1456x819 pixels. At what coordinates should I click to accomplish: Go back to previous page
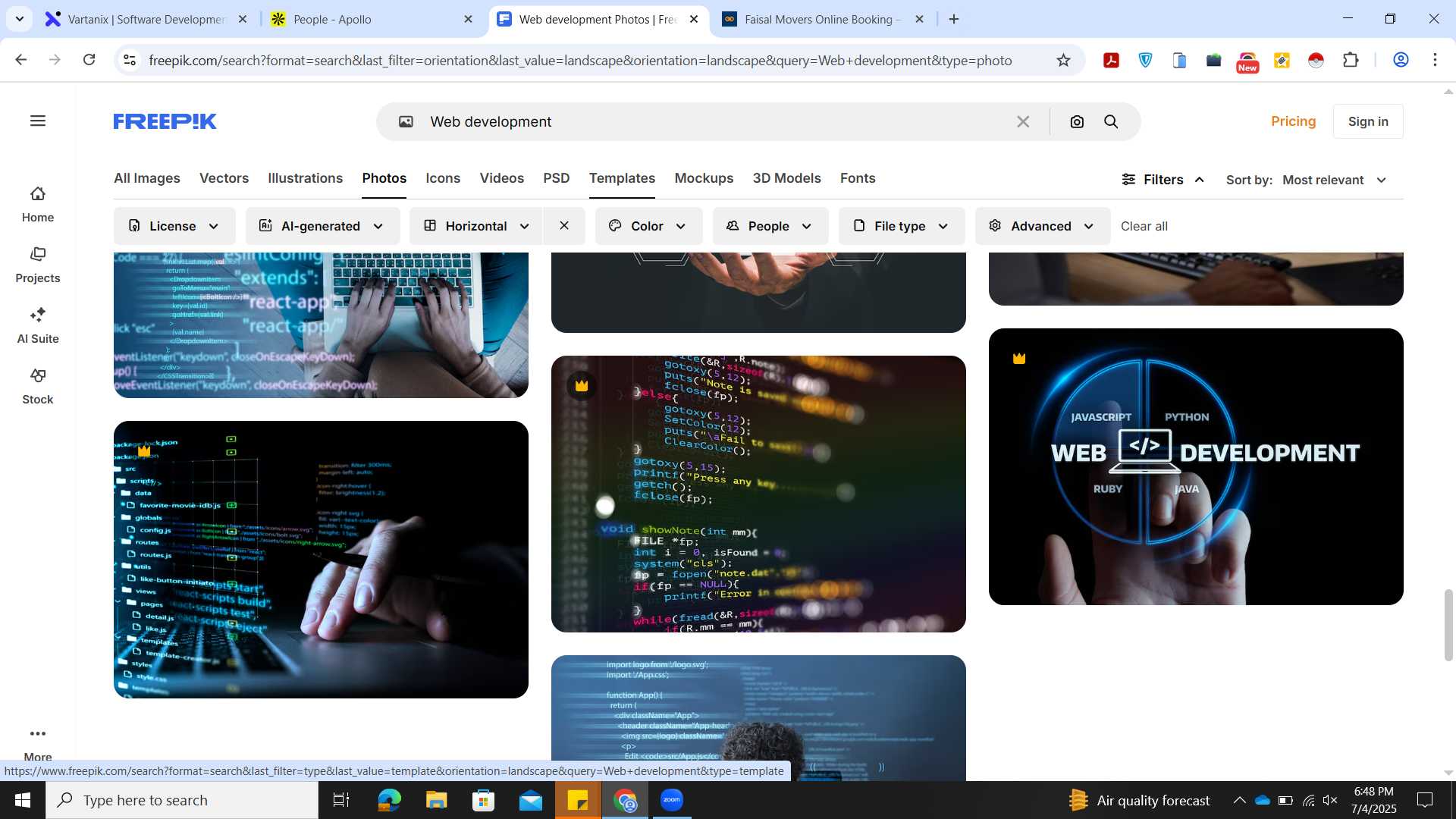point(21,60)
